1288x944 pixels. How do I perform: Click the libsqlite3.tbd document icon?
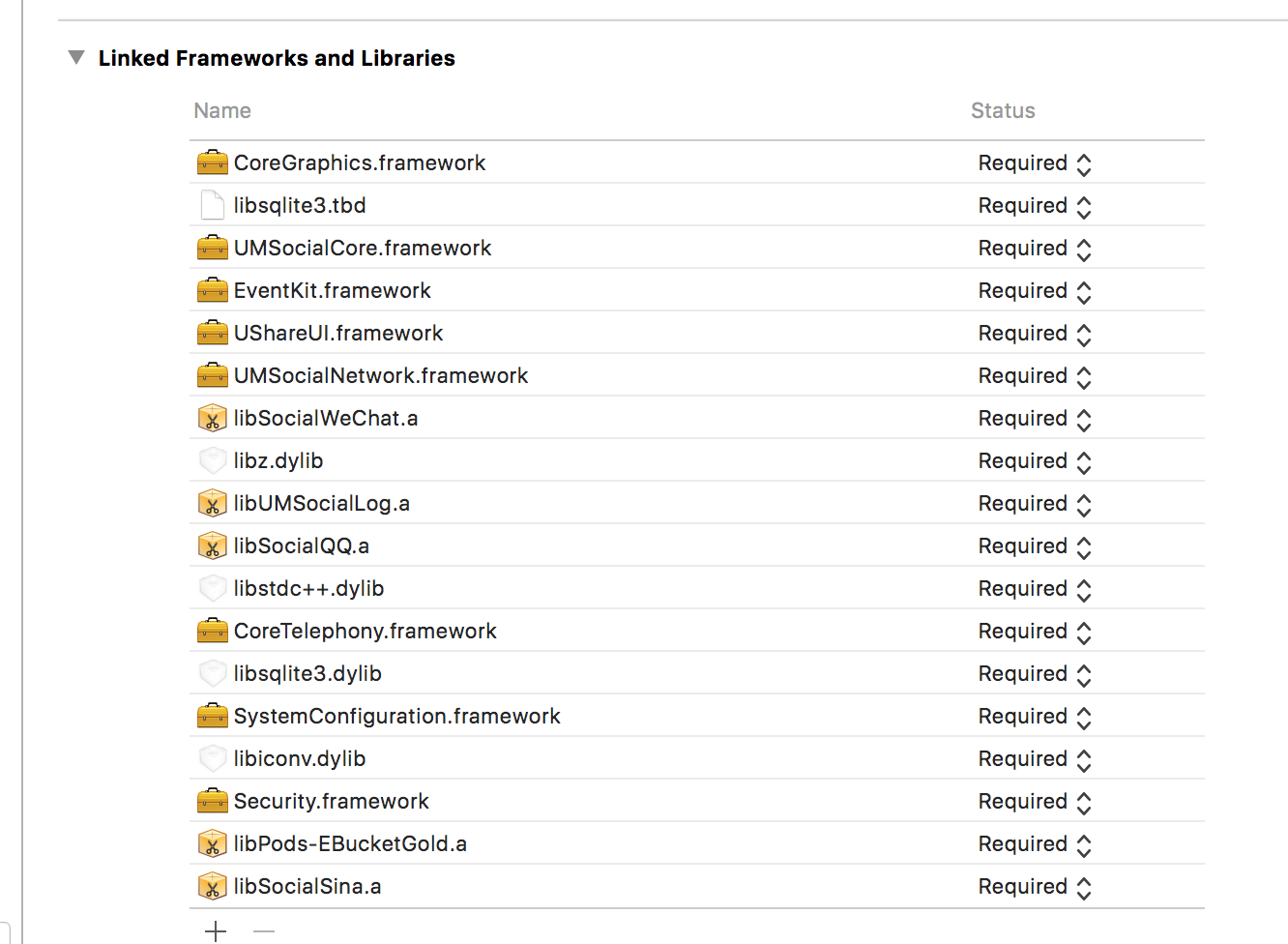tap(213, 205)
